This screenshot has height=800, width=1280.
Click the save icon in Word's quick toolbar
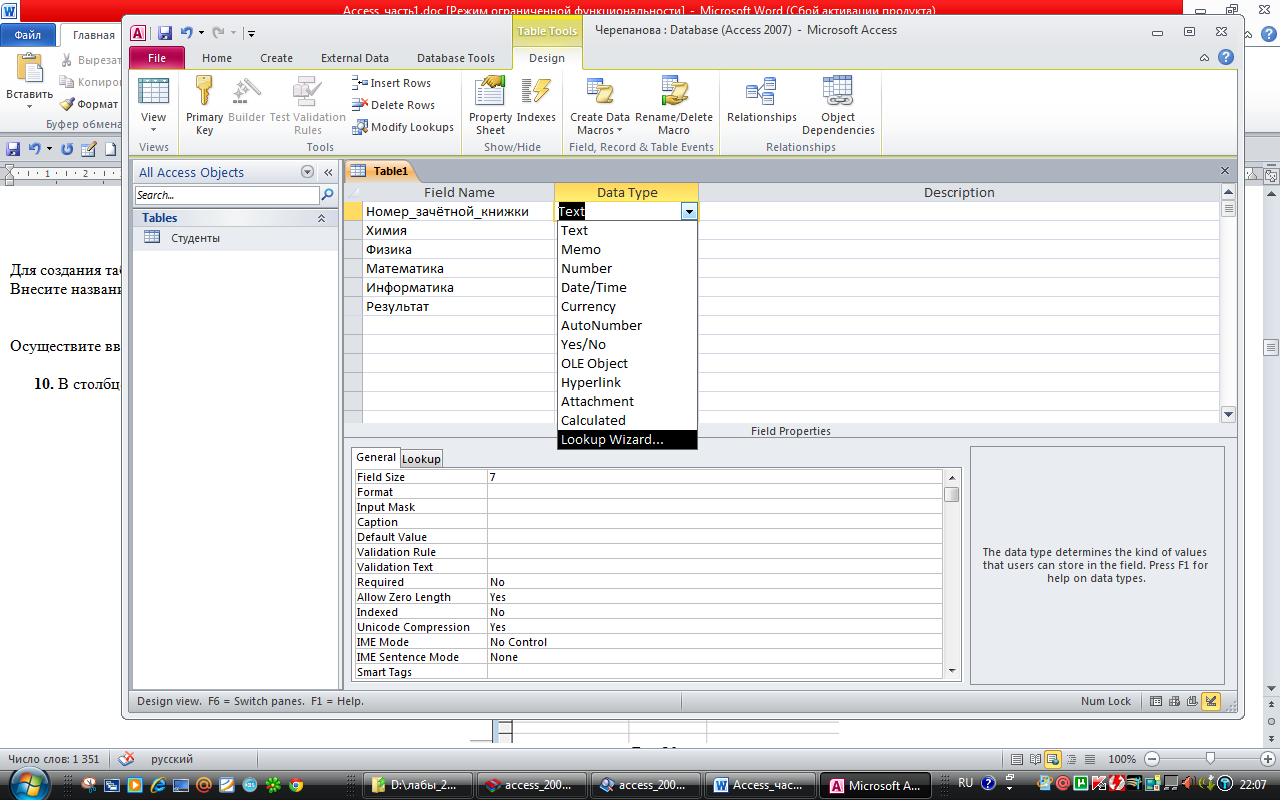click(x=13, y=149)
